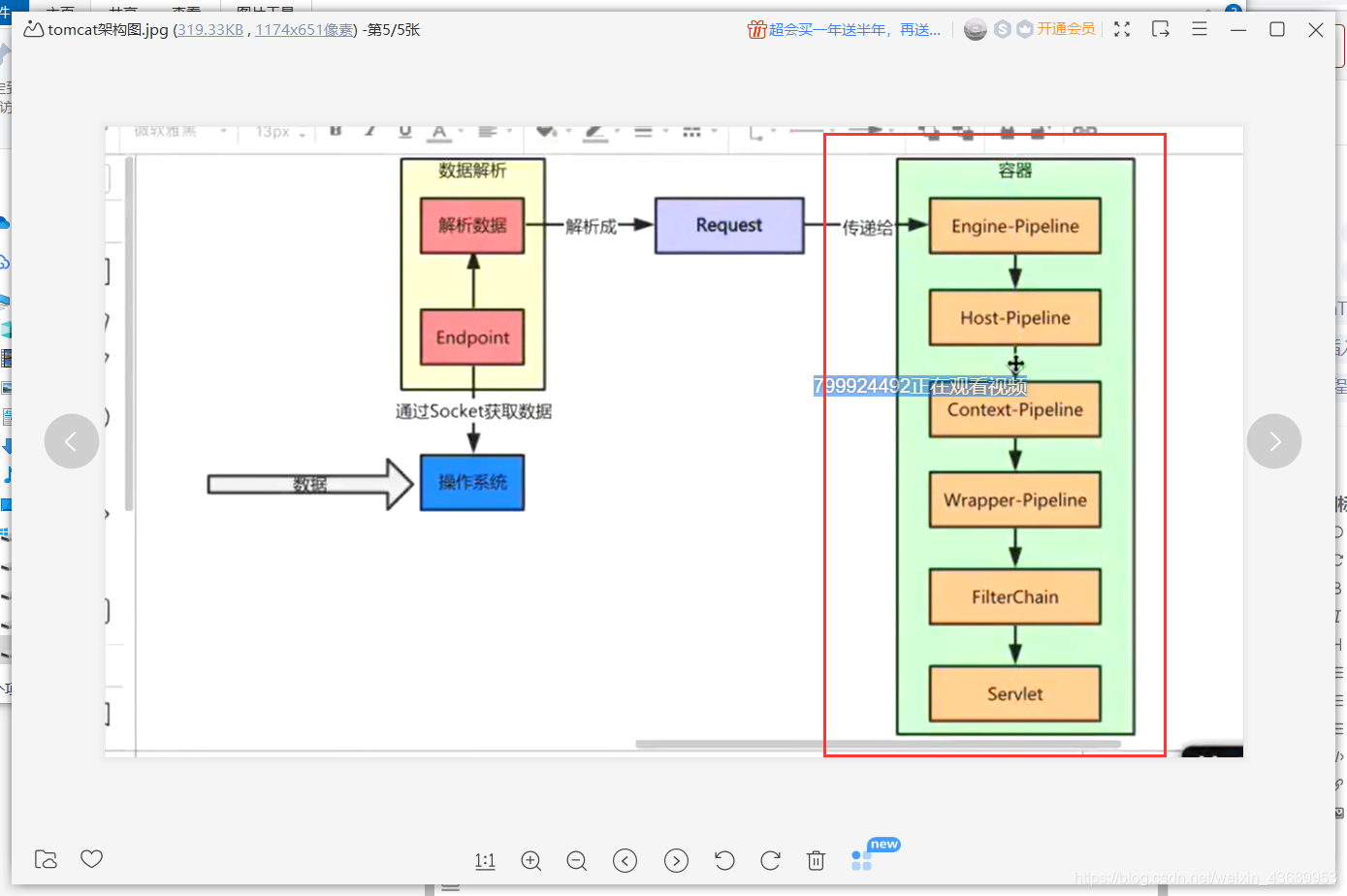
Task: Click the 1174x651像素 dimensions link
Action: click(305, 30)
